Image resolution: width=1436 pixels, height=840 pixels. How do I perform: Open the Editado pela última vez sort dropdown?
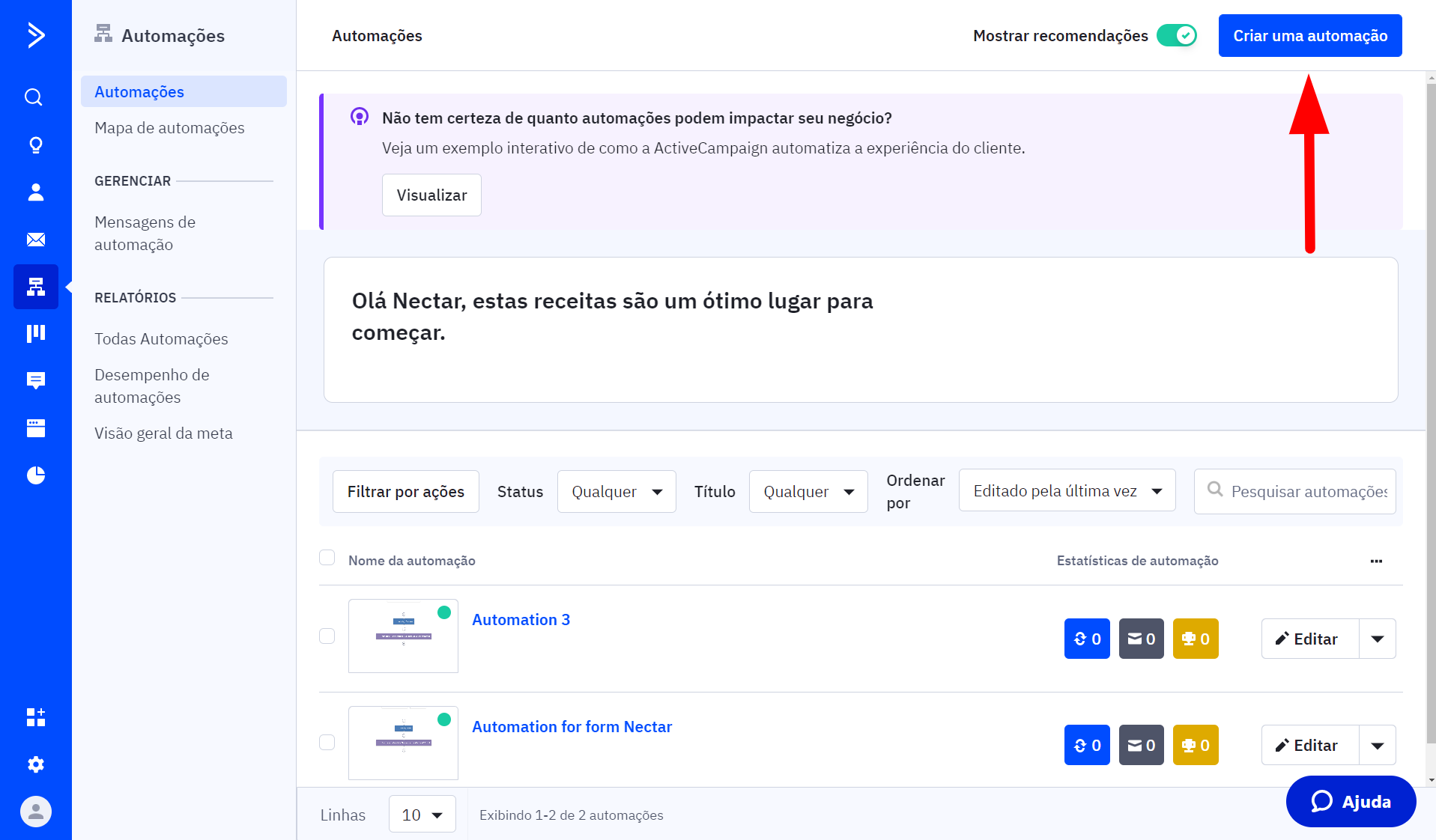[x=1067, y=490]
